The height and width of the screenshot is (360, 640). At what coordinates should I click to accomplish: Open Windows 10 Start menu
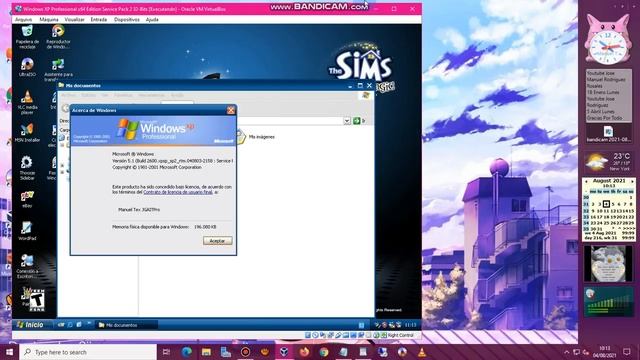[x=9, y=352]
